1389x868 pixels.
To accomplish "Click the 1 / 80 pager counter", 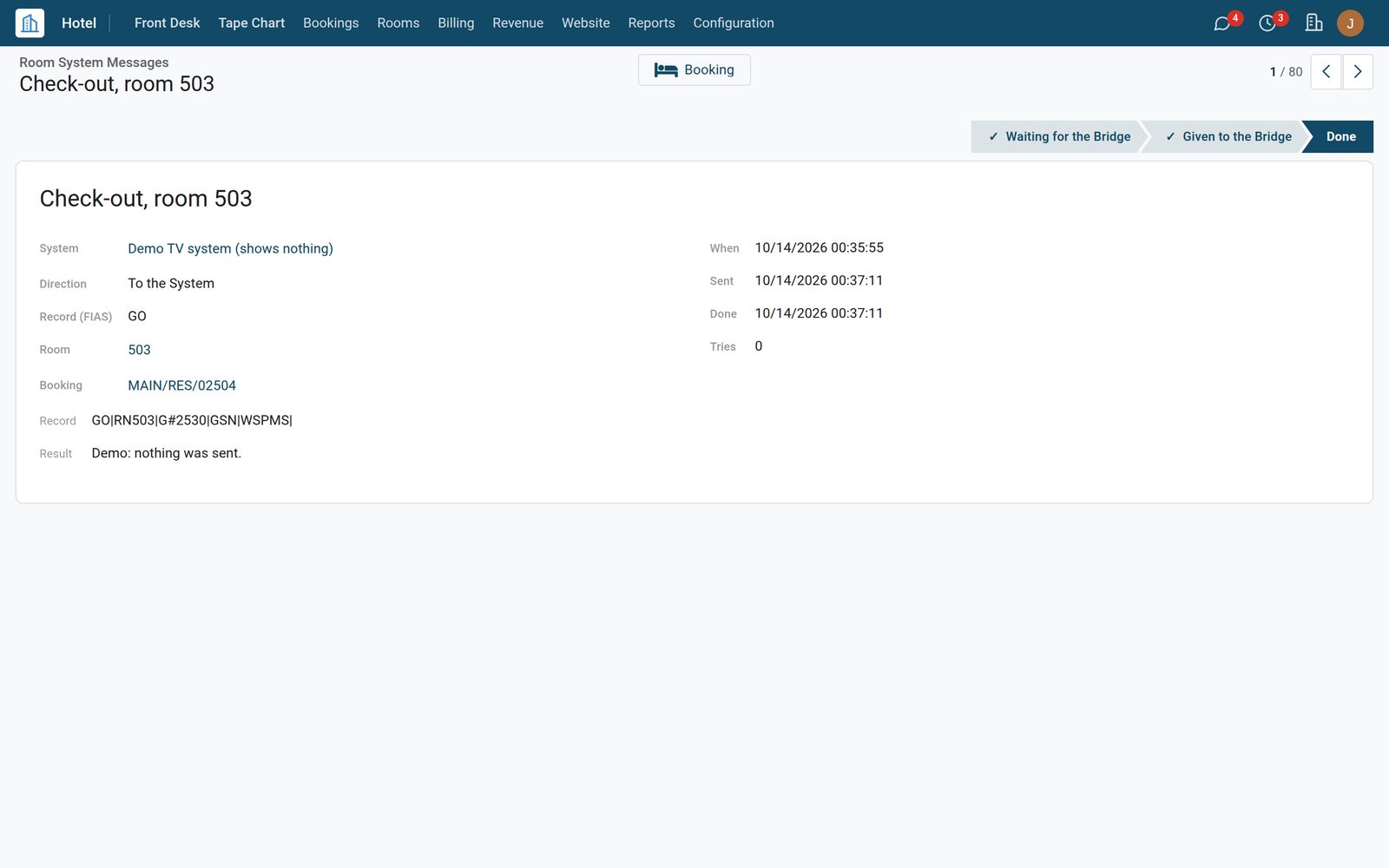I will 1286,72.
